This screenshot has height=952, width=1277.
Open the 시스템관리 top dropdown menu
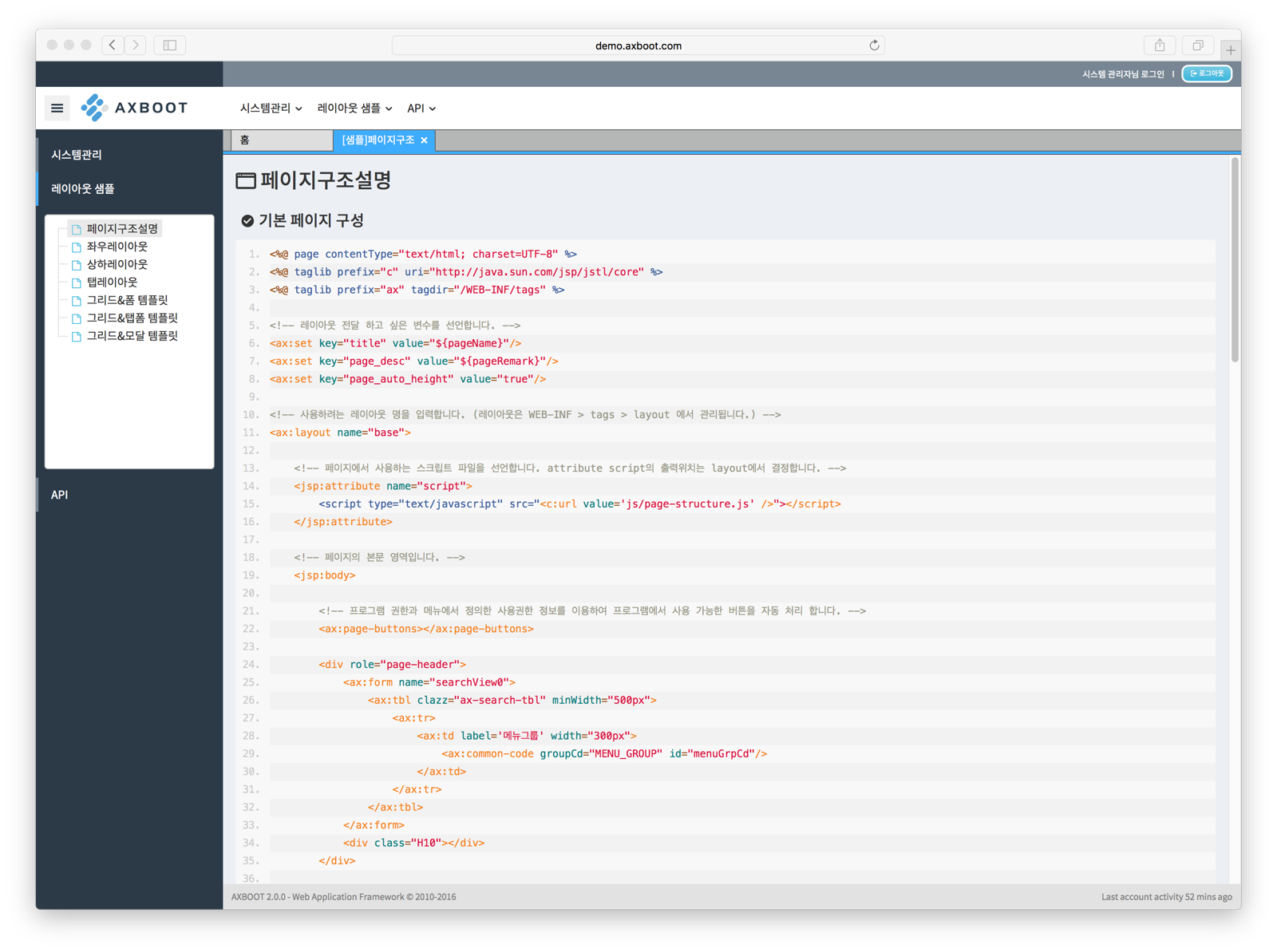(271, 109)
